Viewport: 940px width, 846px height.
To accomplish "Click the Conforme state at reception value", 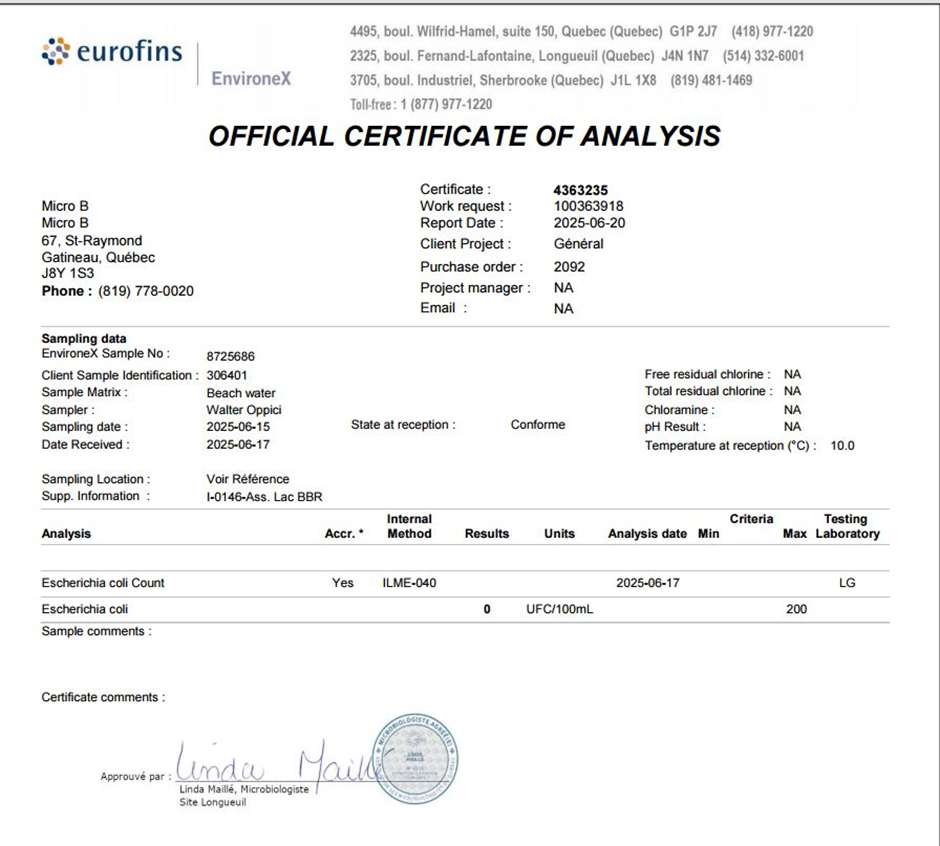I will pyautogui.click(x=538, y=425).
